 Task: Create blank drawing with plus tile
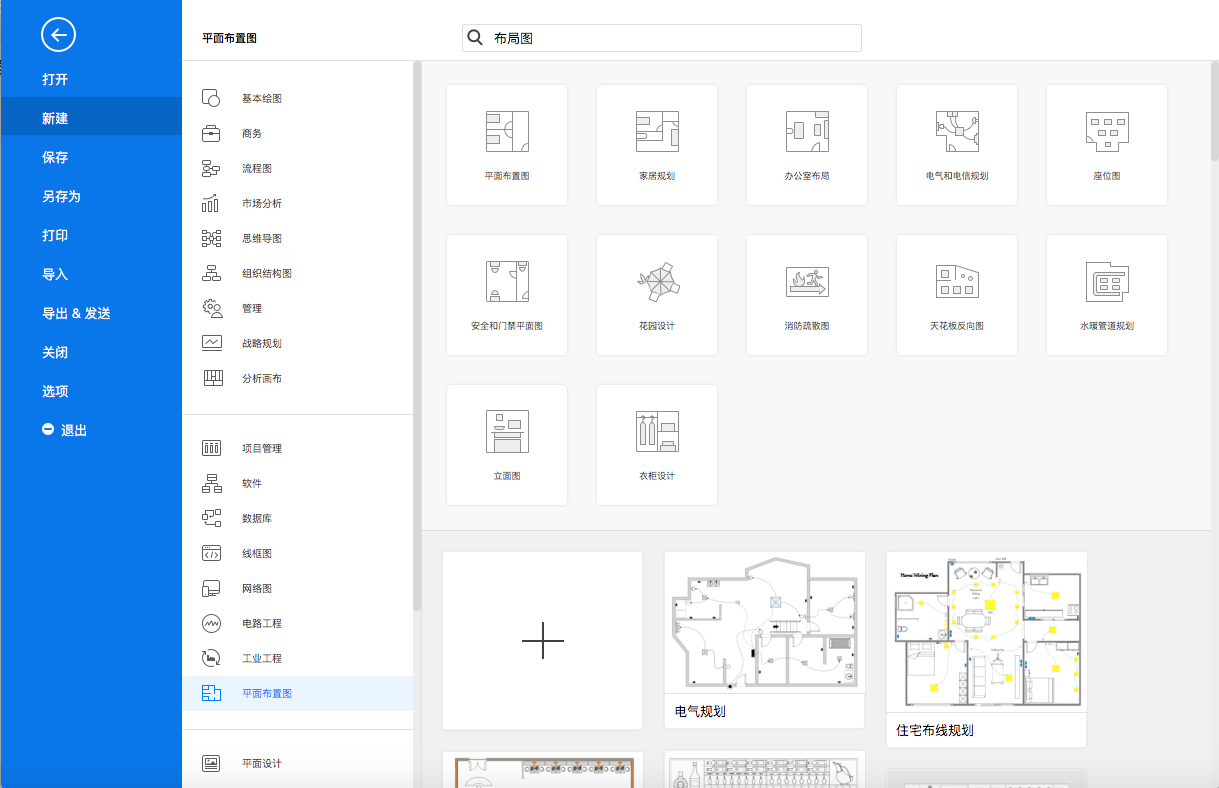point(543,640)
